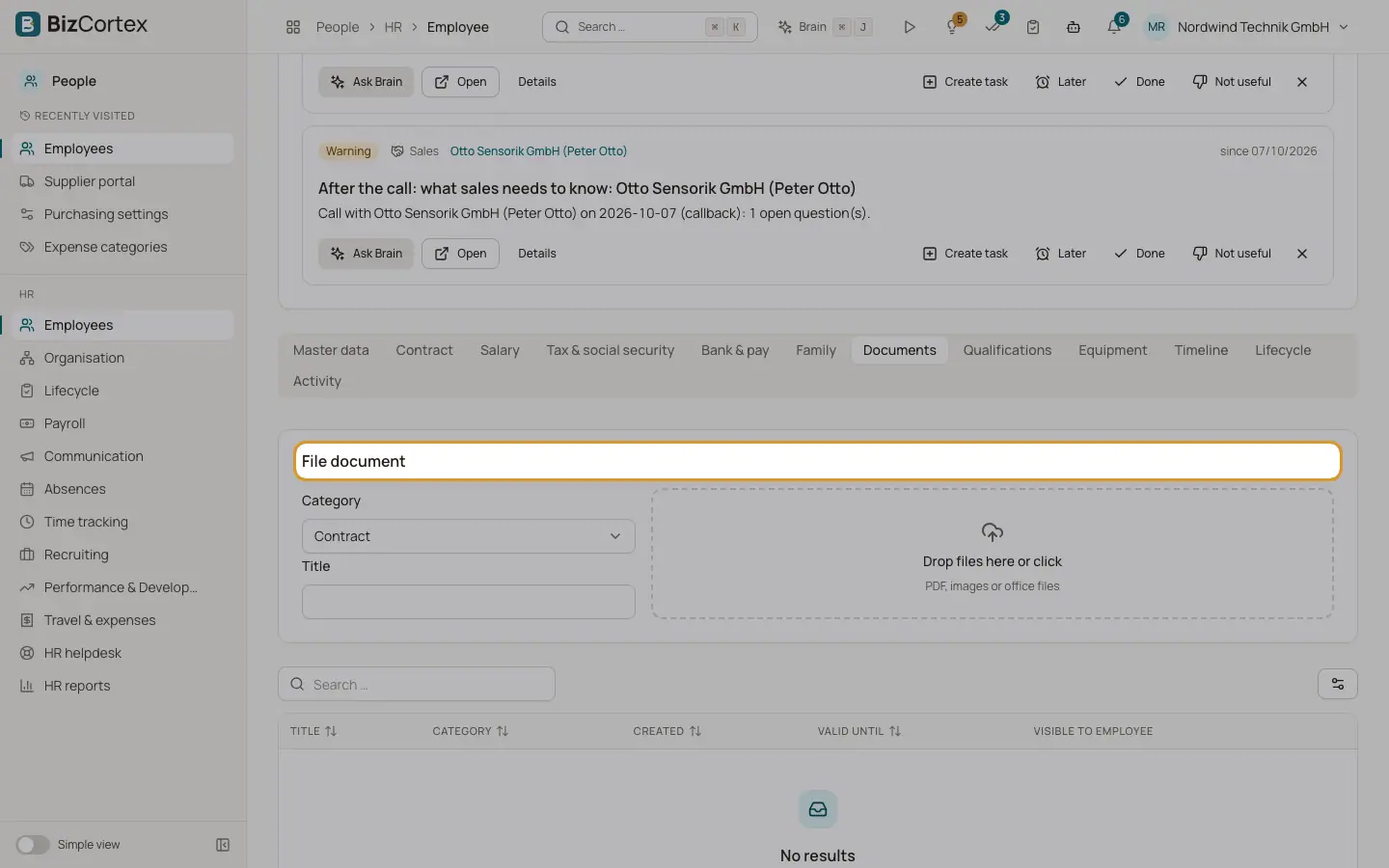Viewport: 1389px width, 868px height.
Task: Sort table by Title column
Action: point(313,731)
